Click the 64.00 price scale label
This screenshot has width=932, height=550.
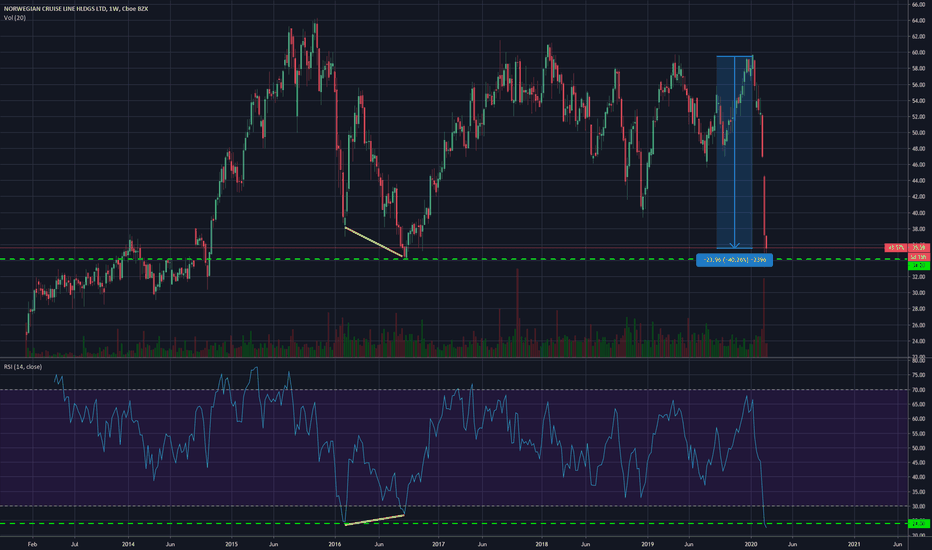coord(919,21)
